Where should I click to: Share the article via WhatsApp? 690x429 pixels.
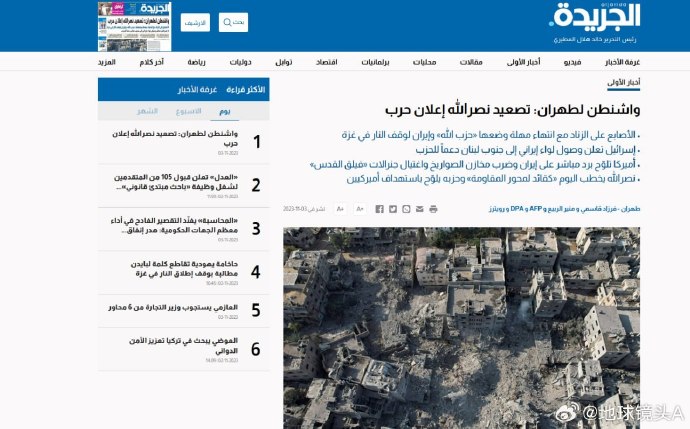coord(406,209)
